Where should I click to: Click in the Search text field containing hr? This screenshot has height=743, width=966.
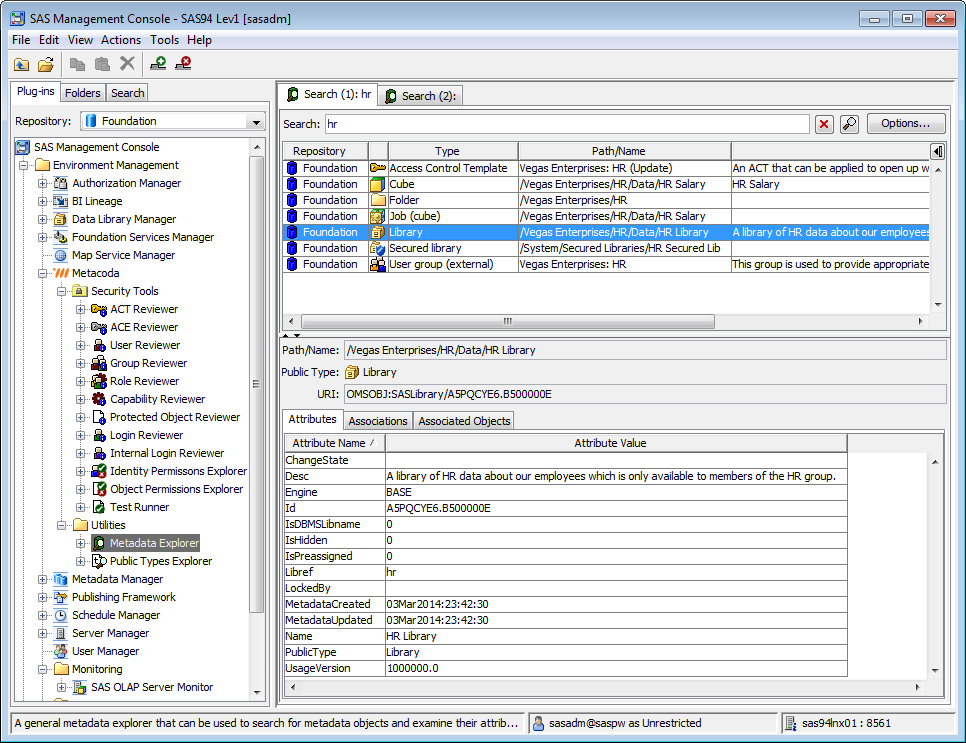[x=567, y=124]
